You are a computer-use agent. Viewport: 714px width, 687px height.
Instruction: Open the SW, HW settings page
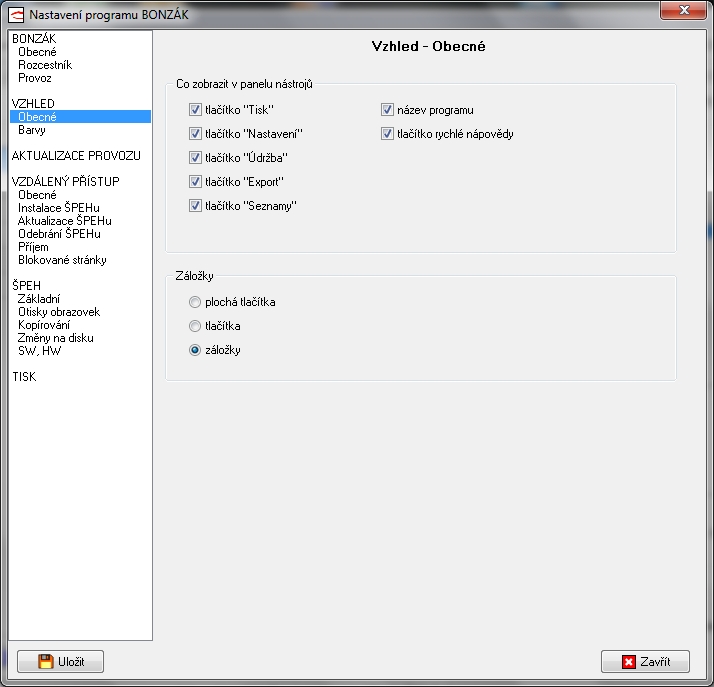tap(40, 351)
